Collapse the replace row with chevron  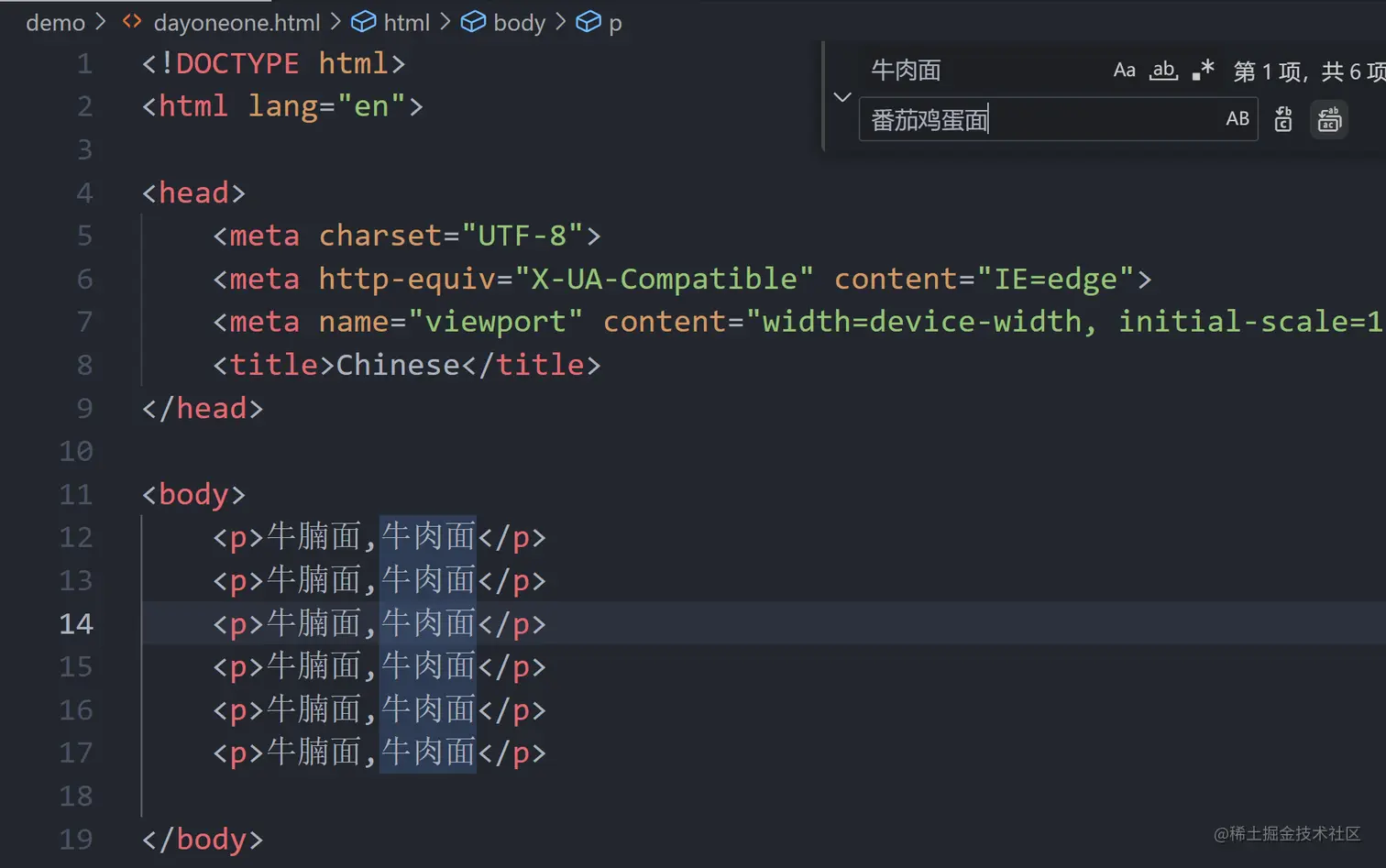point(842,96)
